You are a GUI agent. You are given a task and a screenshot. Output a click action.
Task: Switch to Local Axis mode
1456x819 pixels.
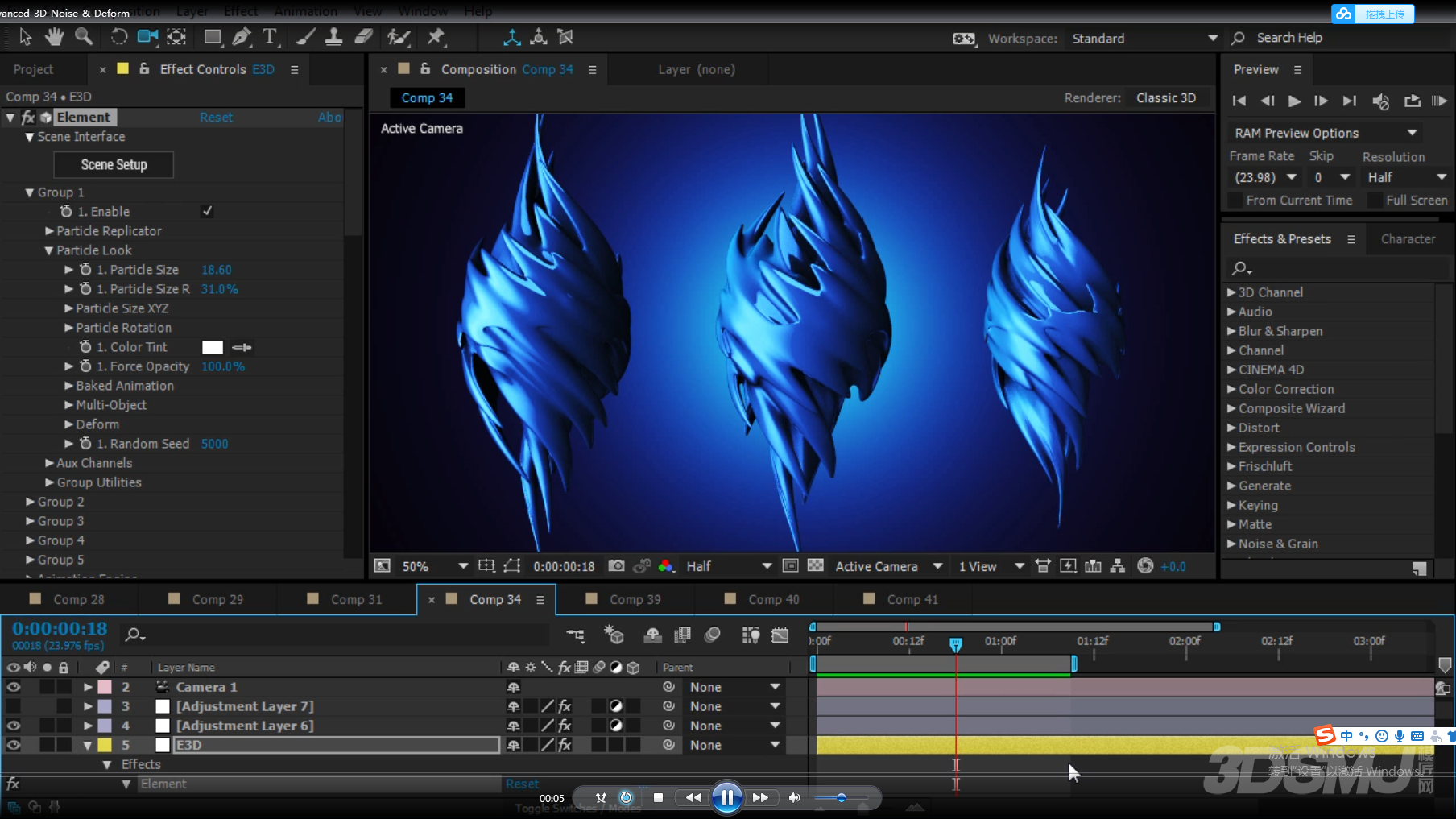[512, 37]
